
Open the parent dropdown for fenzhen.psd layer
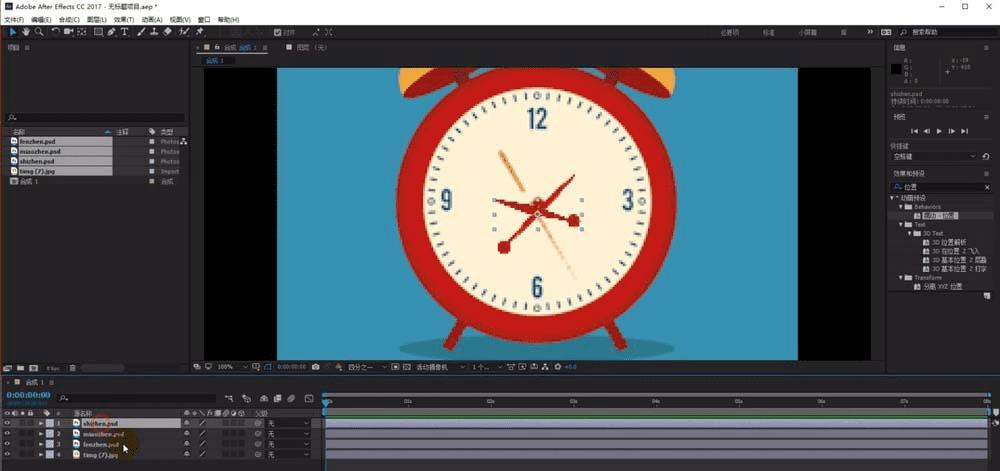[x=288, y=444]
